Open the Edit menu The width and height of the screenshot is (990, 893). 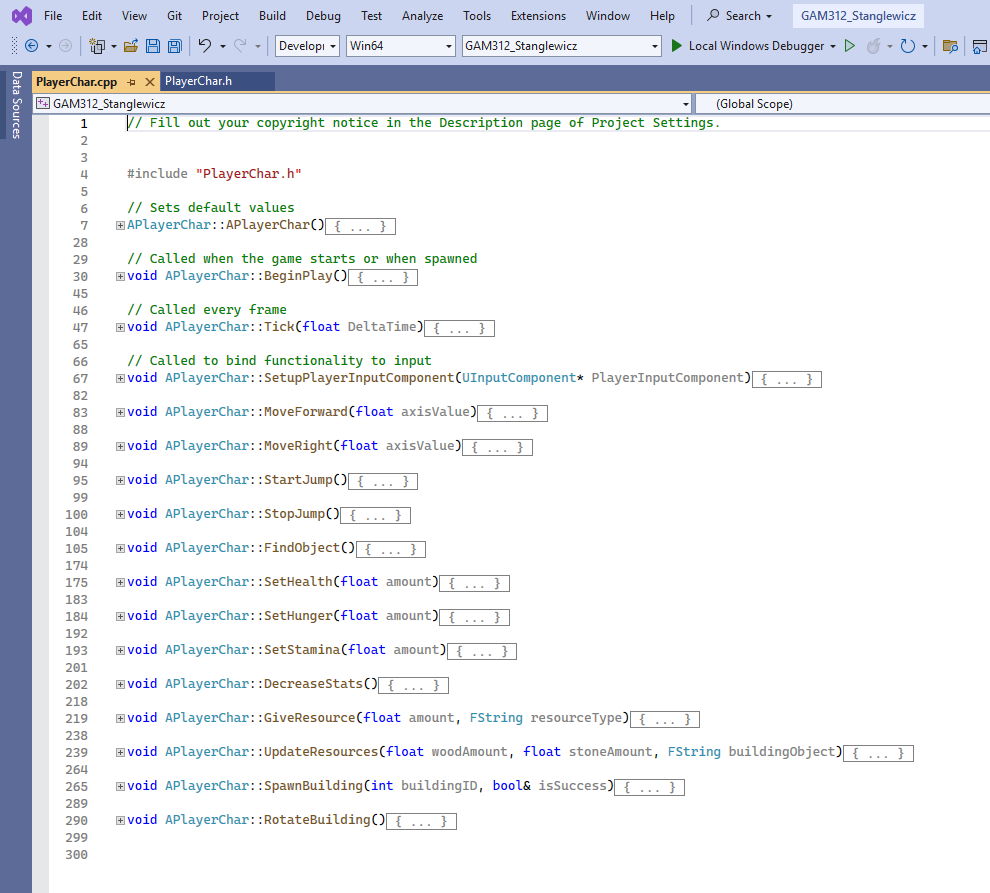[x=92, y=16]
